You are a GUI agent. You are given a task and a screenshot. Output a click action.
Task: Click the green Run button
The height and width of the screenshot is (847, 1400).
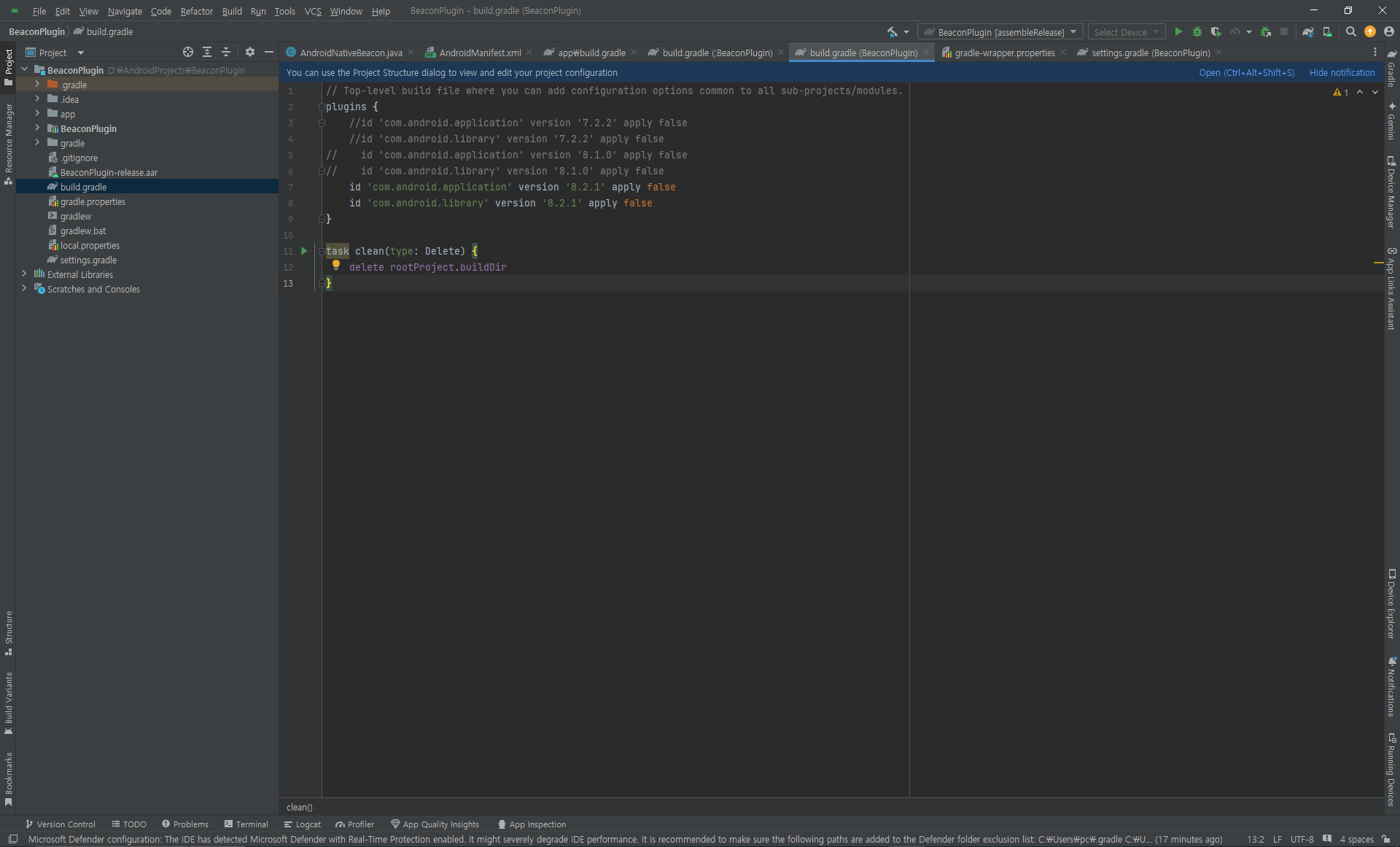1178,32
